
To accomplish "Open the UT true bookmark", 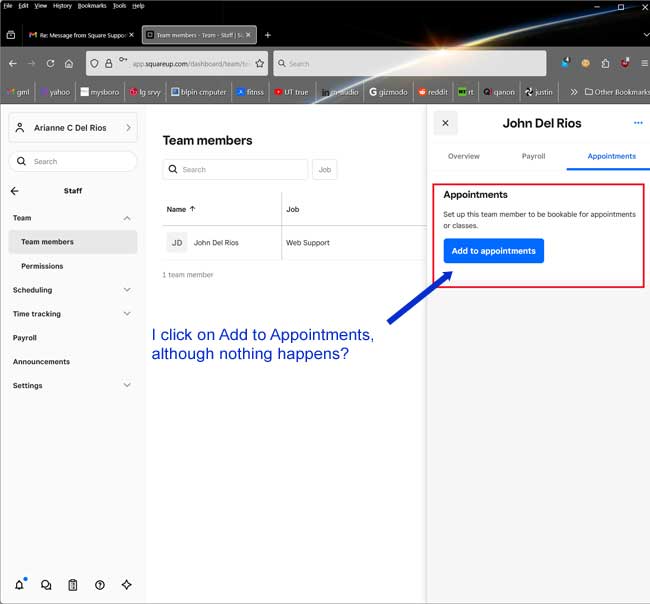I will [291, 92].
